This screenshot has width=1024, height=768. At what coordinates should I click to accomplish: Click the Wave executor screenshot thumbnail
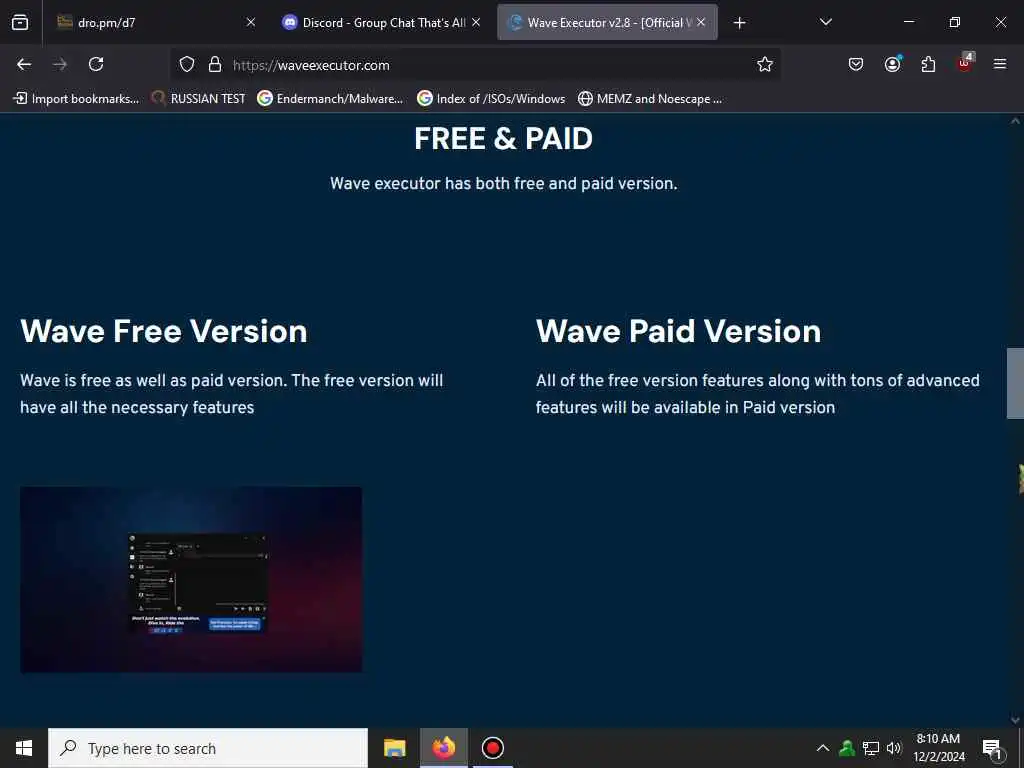191,579
